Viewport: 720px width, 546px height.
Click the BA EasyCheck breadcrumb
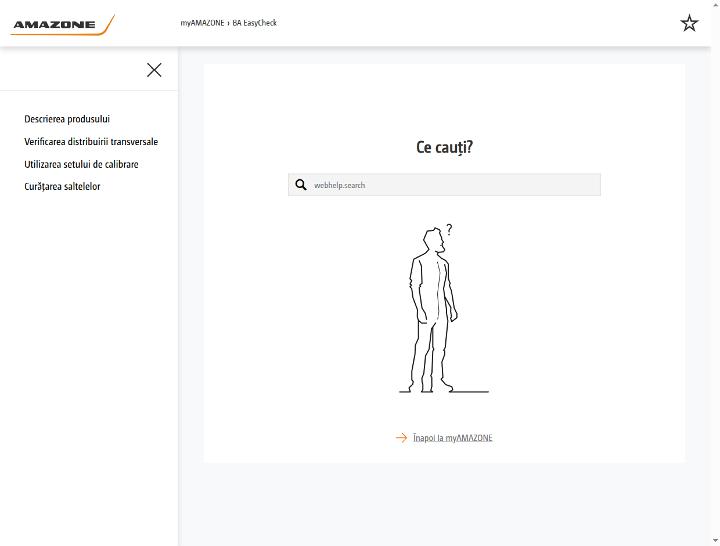pos(254,23)
